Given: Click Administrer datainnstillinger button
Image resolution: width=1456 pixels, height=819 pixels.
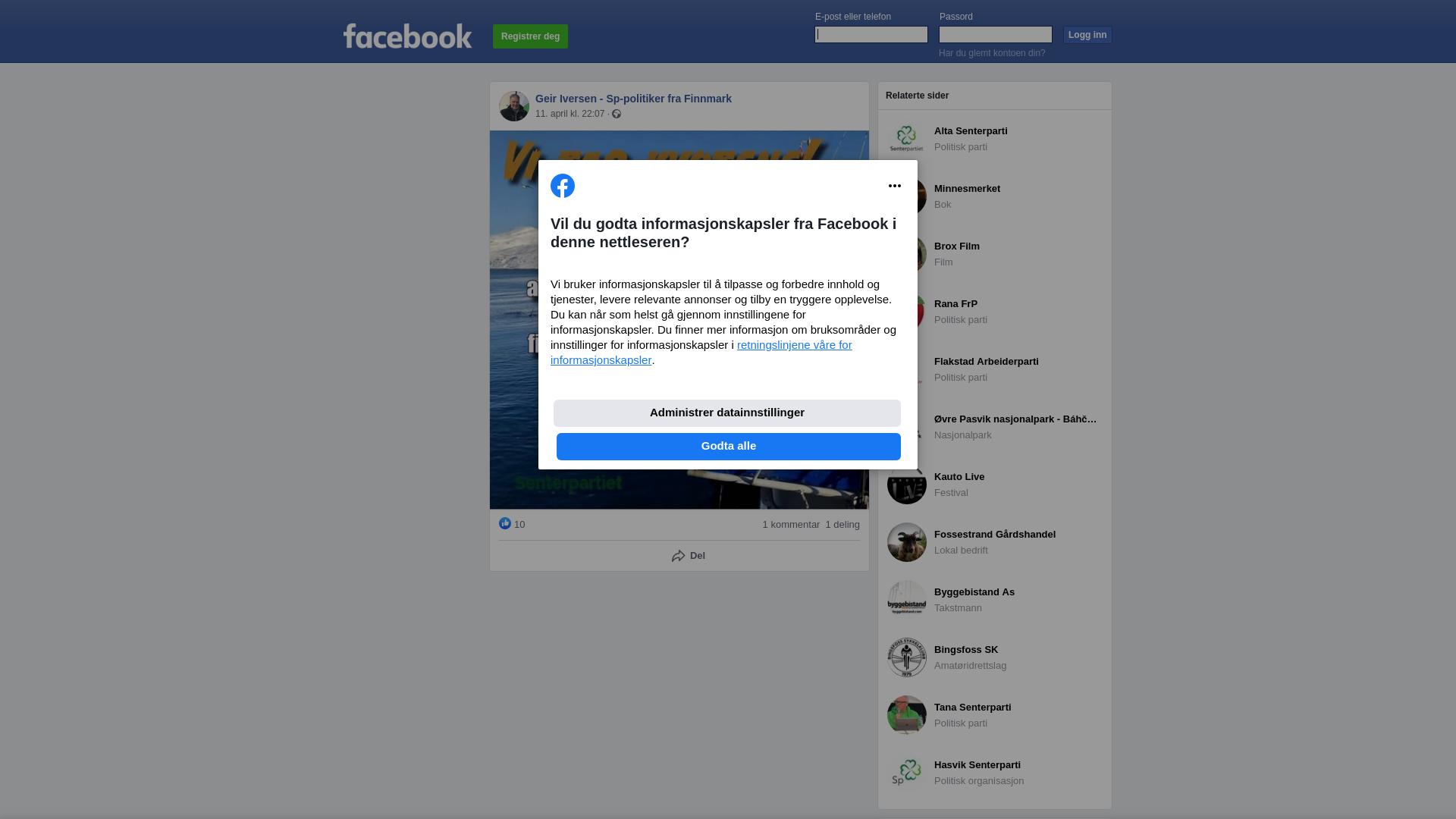Looking at the screenshot, I should (727, 413).
